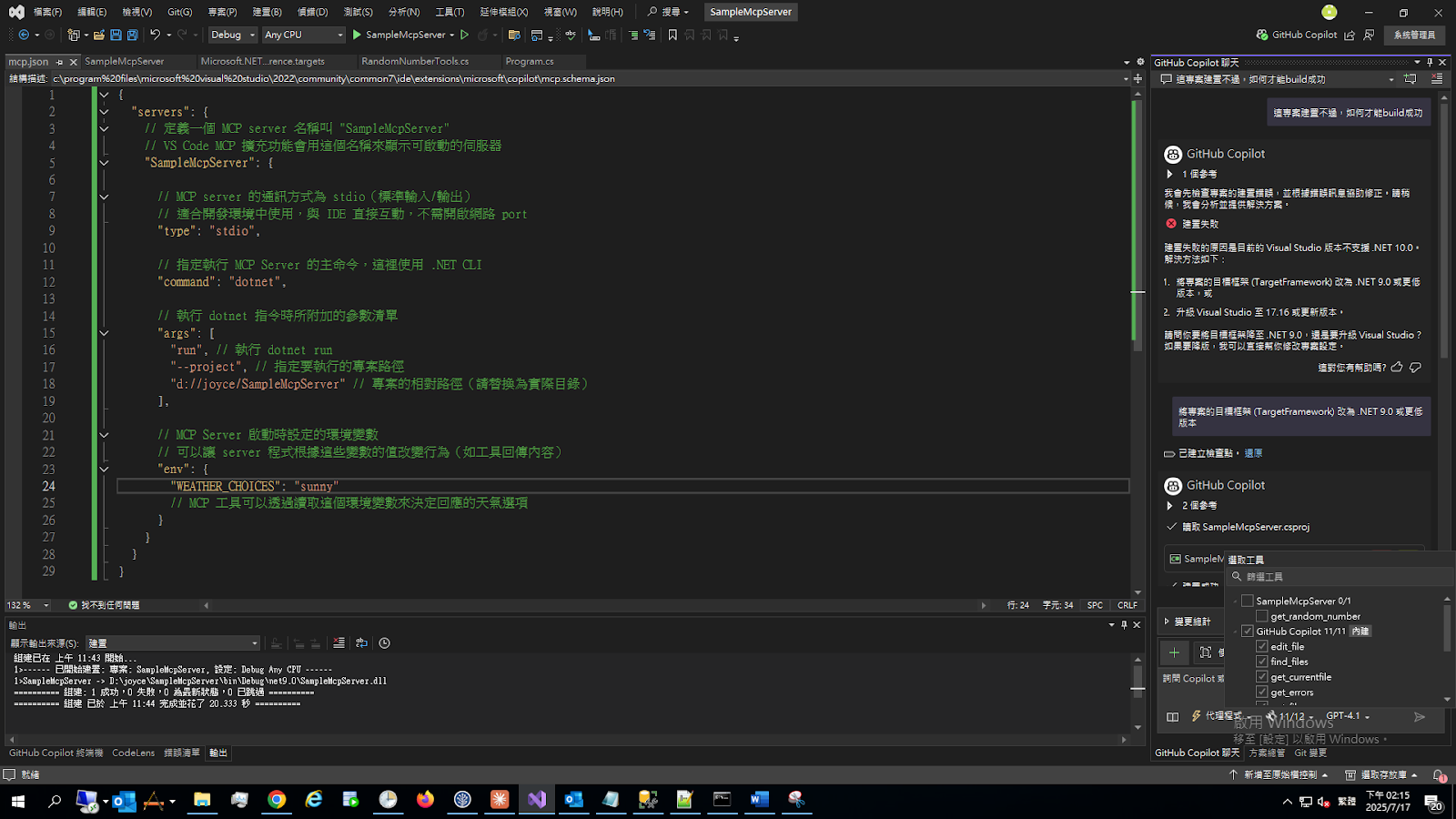Toggle word wrap in Output panel
The image size is (1456, 819).
[361, 642]
